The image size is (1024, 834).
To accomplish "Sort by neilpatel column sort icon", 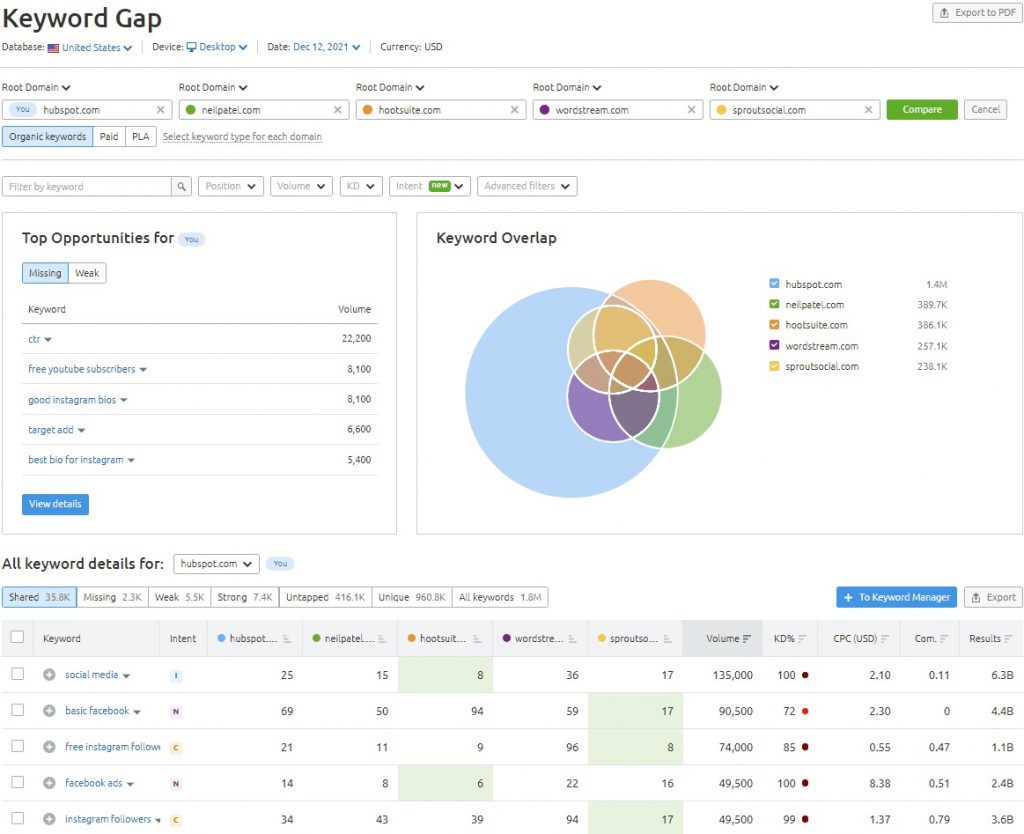I will coord(382,639).
